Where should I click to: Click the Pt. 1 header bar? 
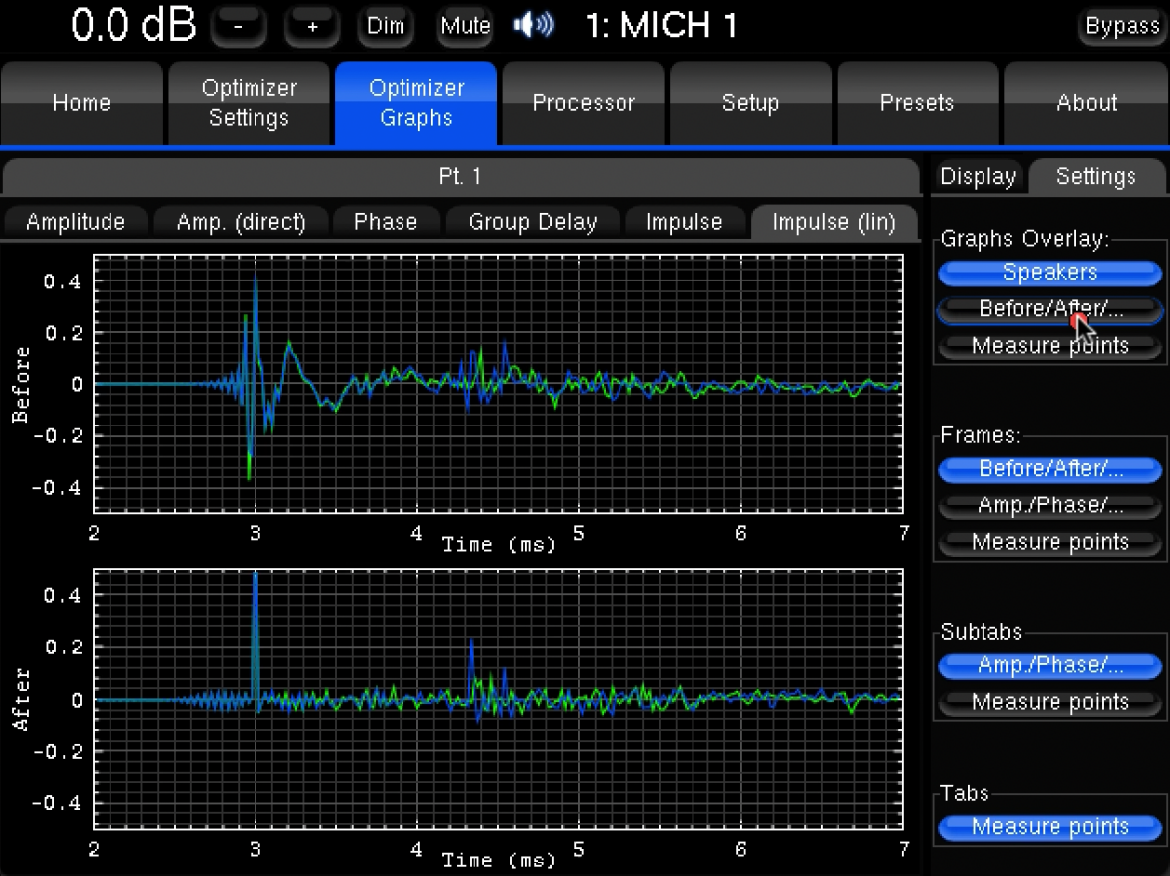(x=460, y=177)
